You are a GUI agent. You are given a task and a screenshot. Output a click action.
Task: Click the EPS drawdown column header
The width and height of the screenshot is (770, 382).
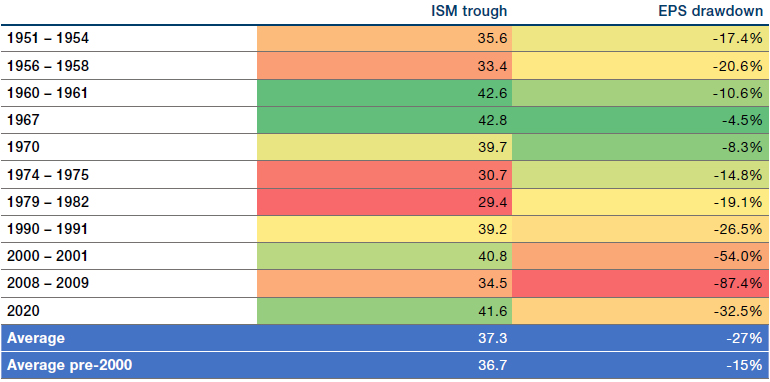(710, 11)
